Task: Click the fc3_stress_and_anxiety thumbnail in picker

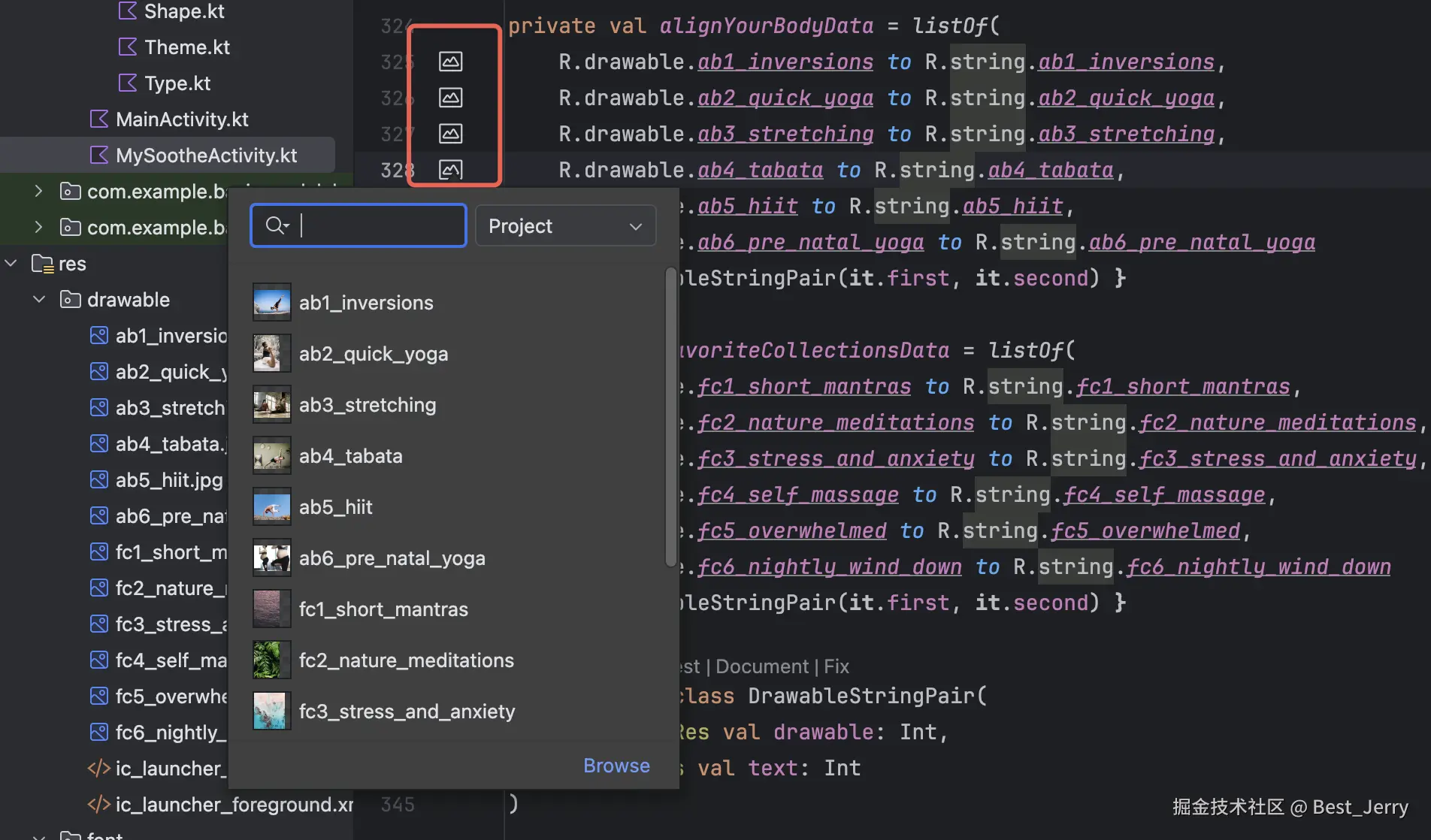Action: point(271,711)
